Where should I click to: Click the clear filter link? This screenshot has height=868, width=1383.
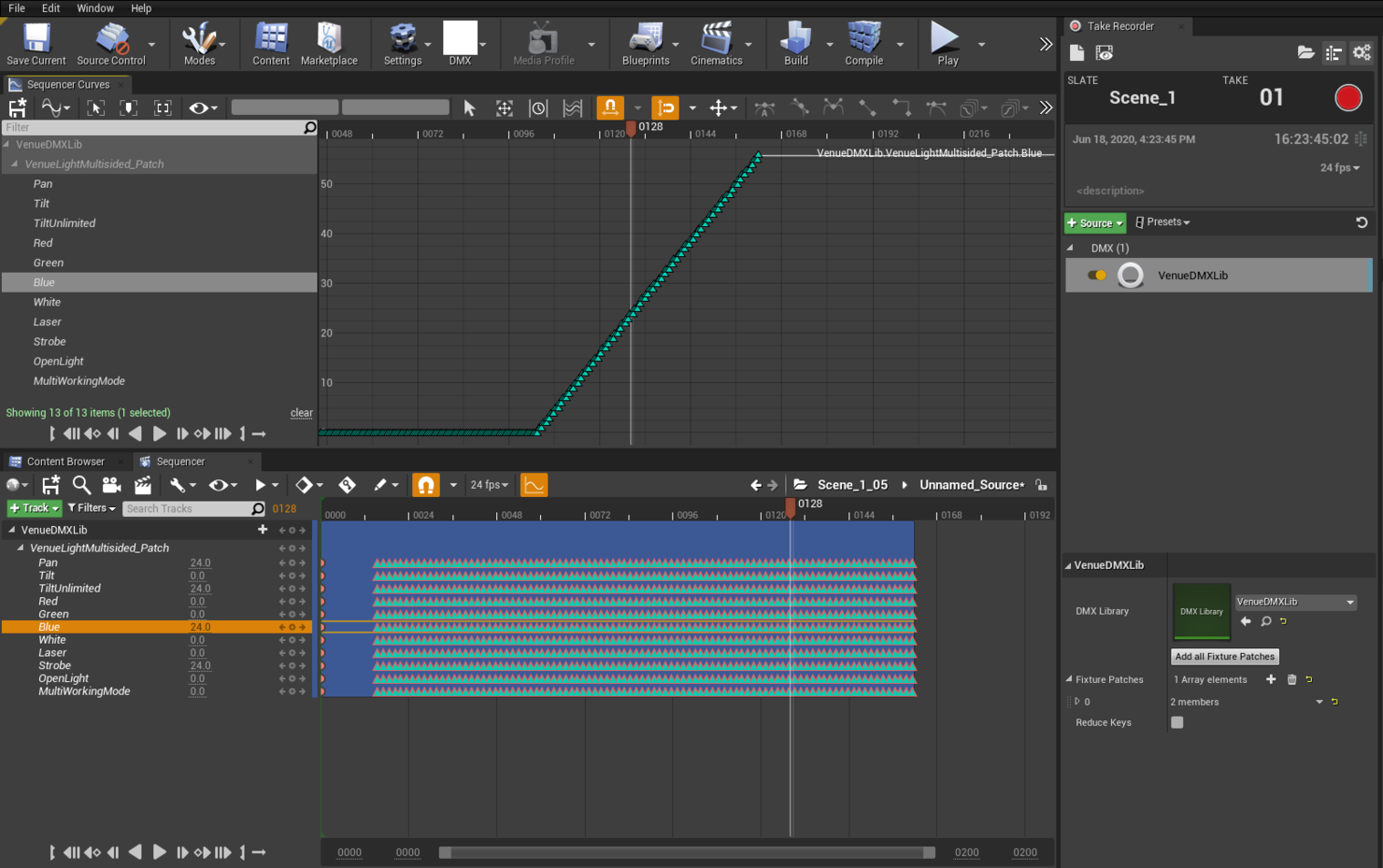coord(301,413)
